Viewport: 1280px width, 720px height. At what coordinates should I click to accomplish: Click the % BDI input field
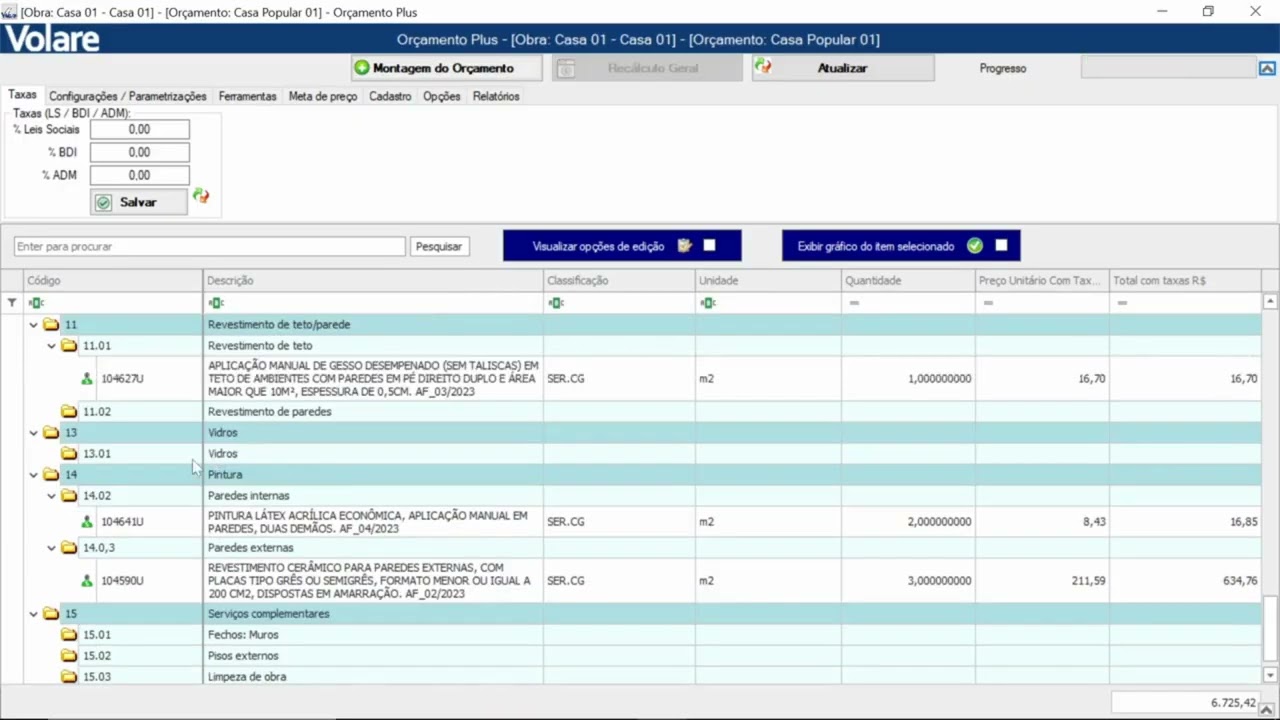(139, 152)
